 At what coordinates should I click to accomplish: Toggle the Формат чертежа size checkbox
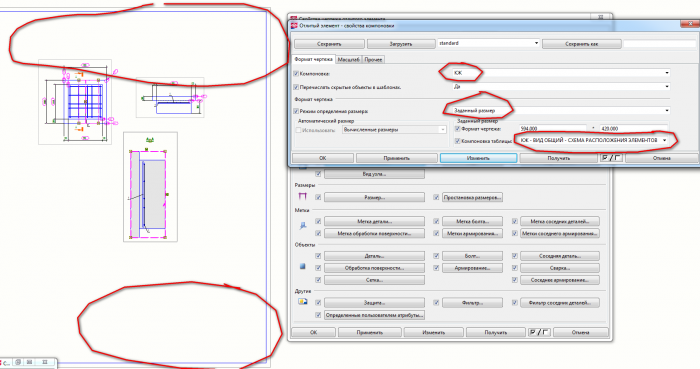(457, 129)
